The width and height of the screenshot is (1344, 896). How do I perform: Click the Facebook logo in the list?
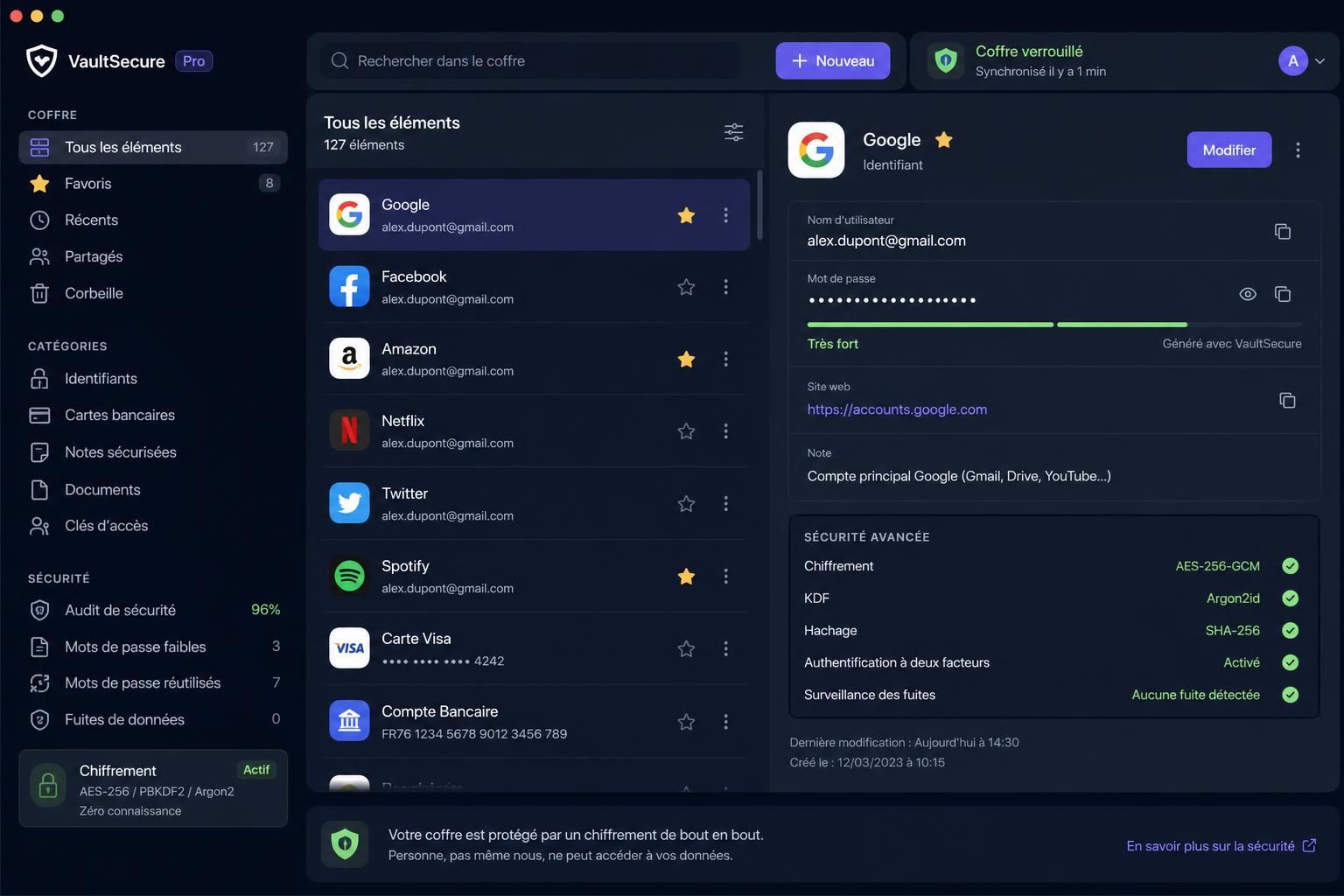(x=349, y=287)
